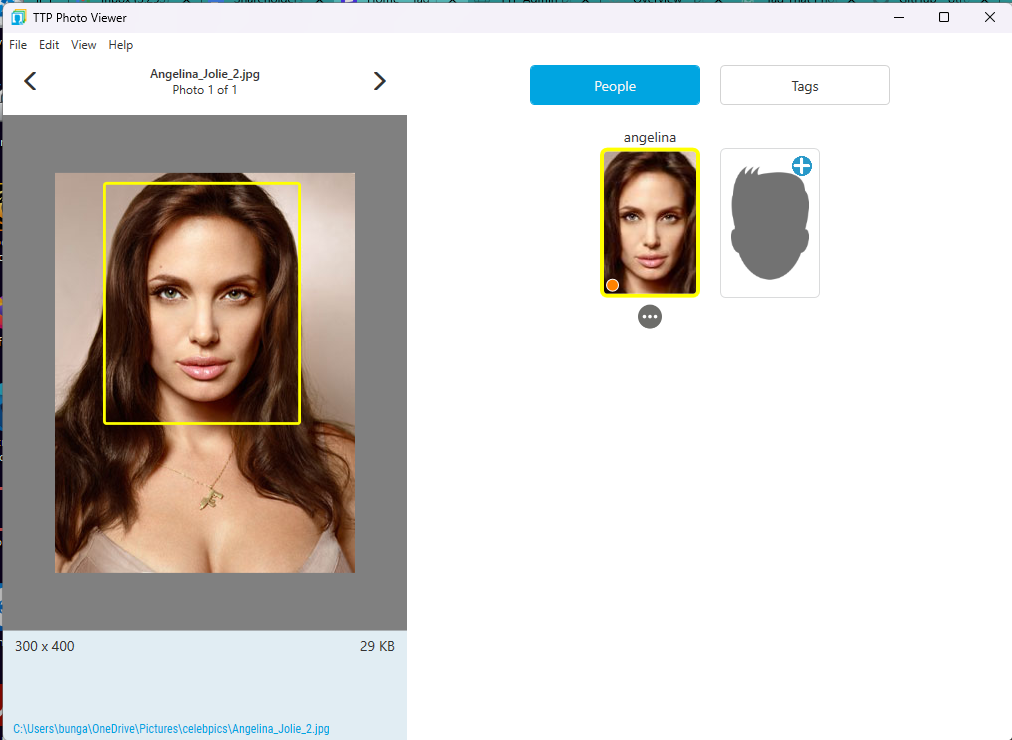Open the View menu
The width and height of the screenshot is (1012, 740).
(x=83, y=44)
